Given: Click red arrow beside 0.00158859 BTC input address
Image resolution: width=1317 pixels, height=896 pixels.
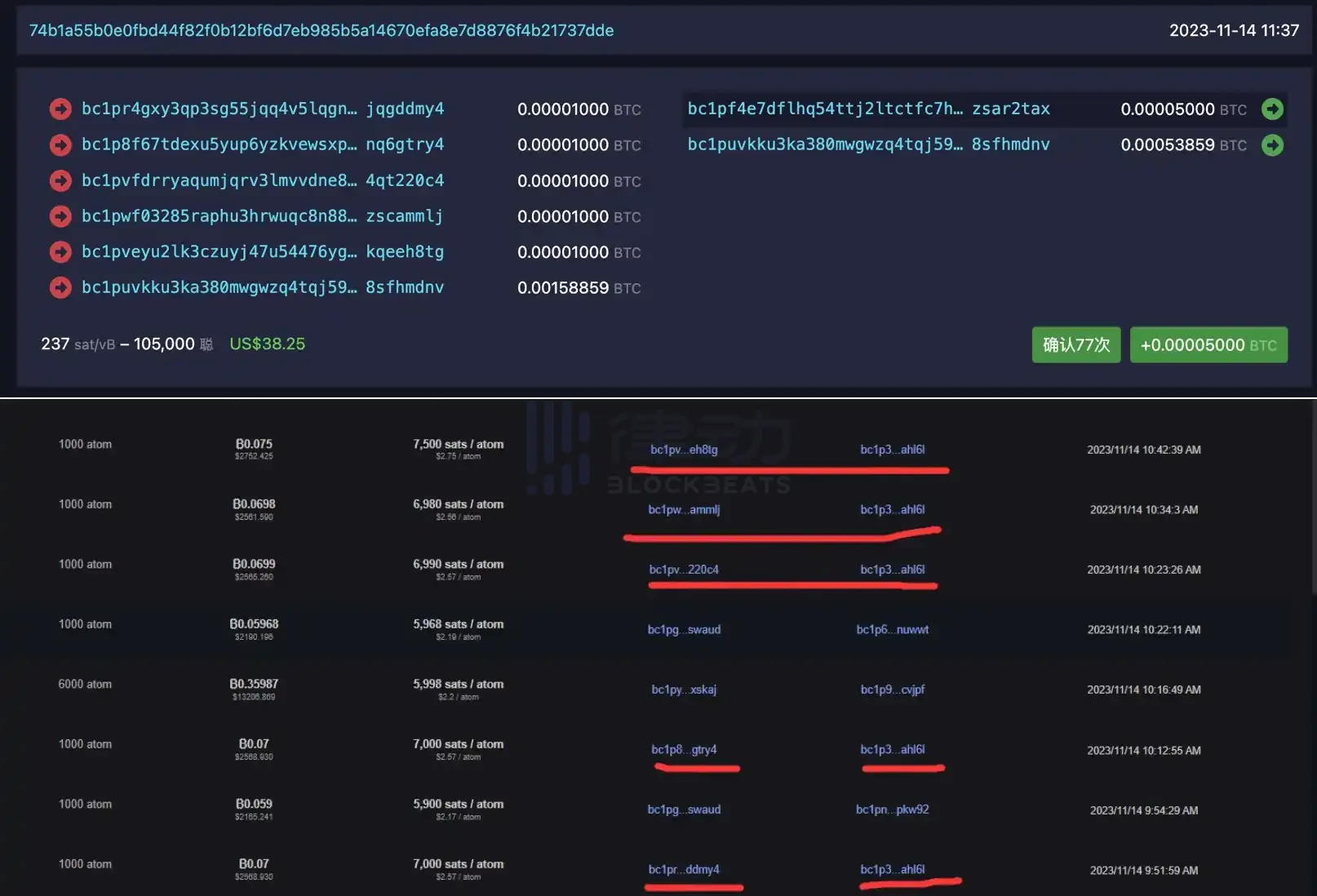Looking at the screenshot, I should coord(60,288).
